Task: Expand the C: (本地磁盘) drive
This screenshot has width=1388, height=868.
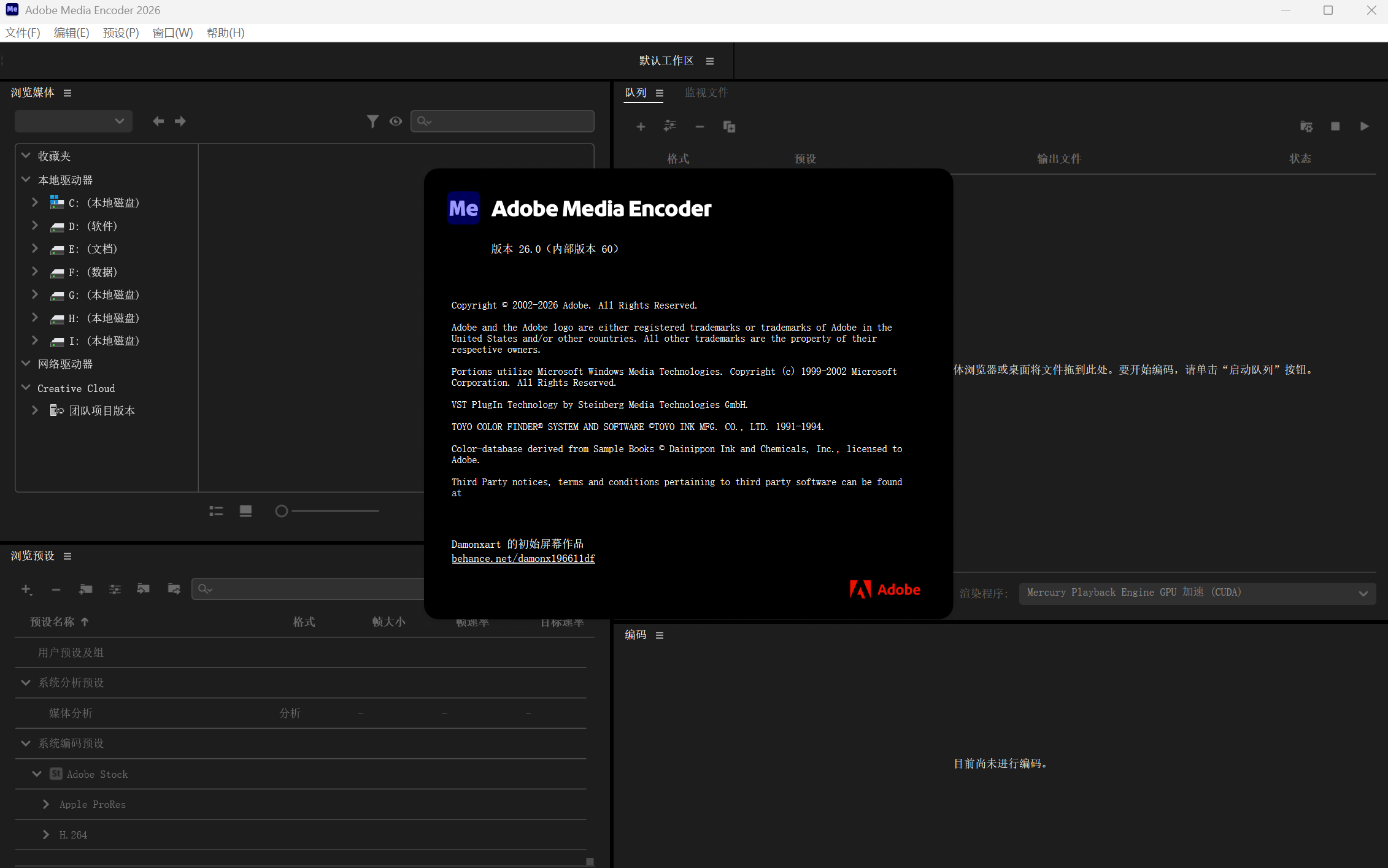Action: (35, 202)
